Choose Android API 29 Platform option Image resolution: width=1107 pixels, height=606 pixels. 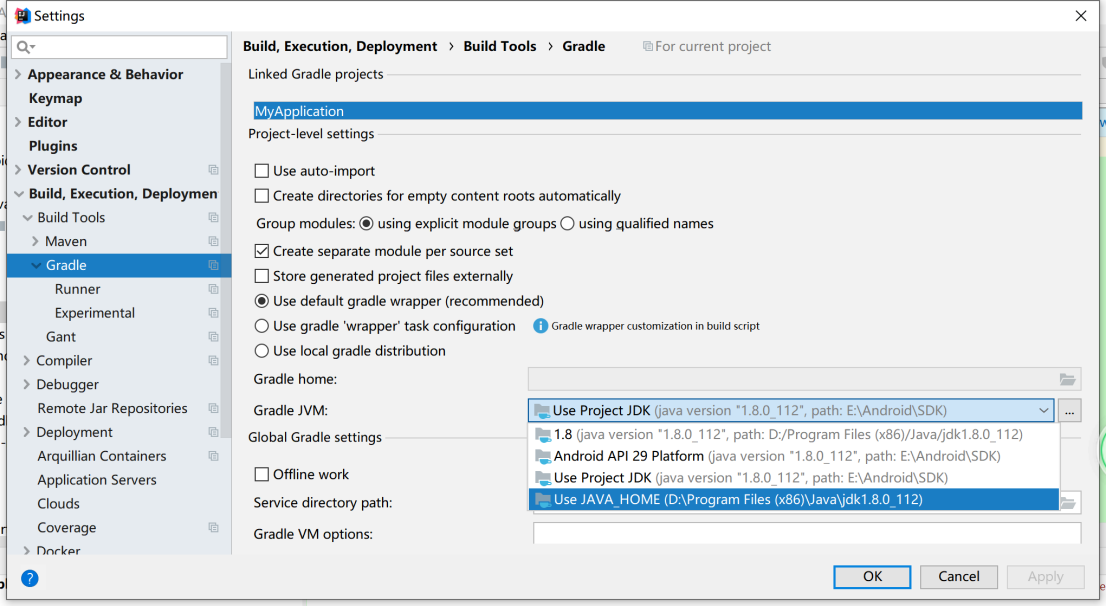[794, 456]
